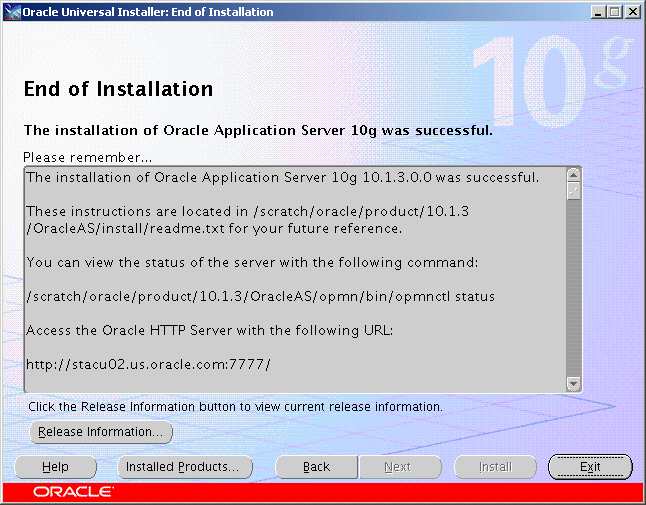Open the Help button
The image size is (646, 505).
point(55,467)
